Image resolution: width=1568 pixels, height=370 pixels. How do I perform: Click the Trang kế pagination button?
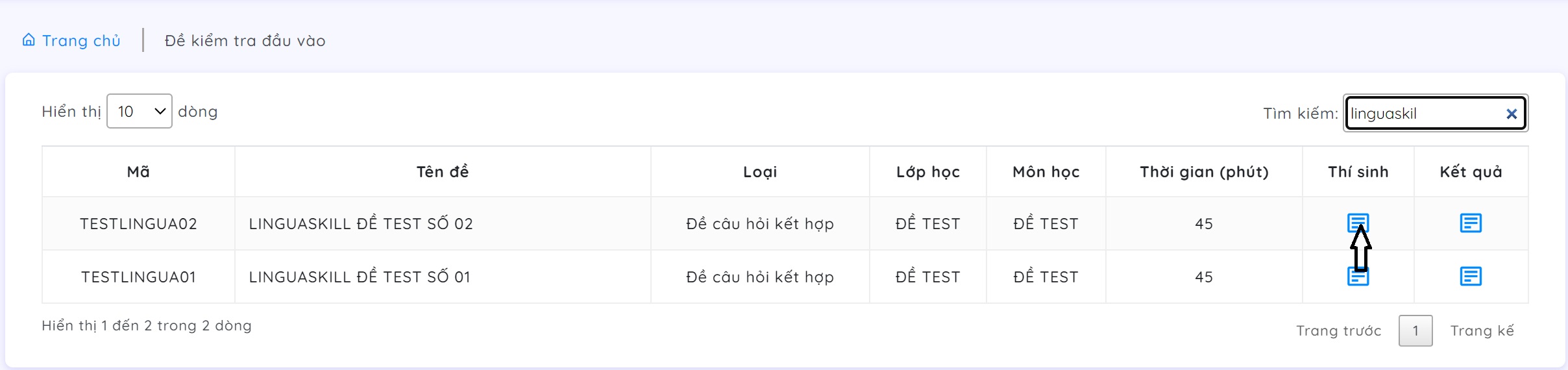[1482, 331]
